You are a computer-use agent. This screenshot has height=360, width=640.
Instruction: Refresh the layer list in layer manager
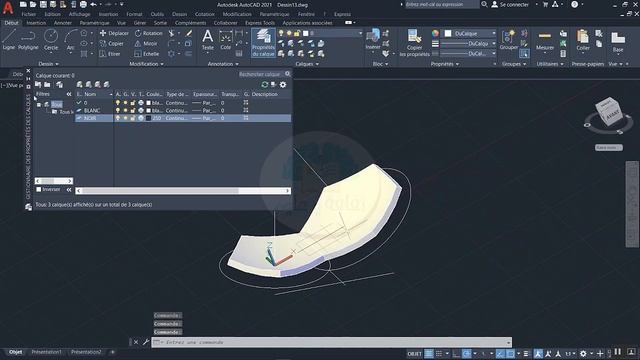tap(264, 84)
